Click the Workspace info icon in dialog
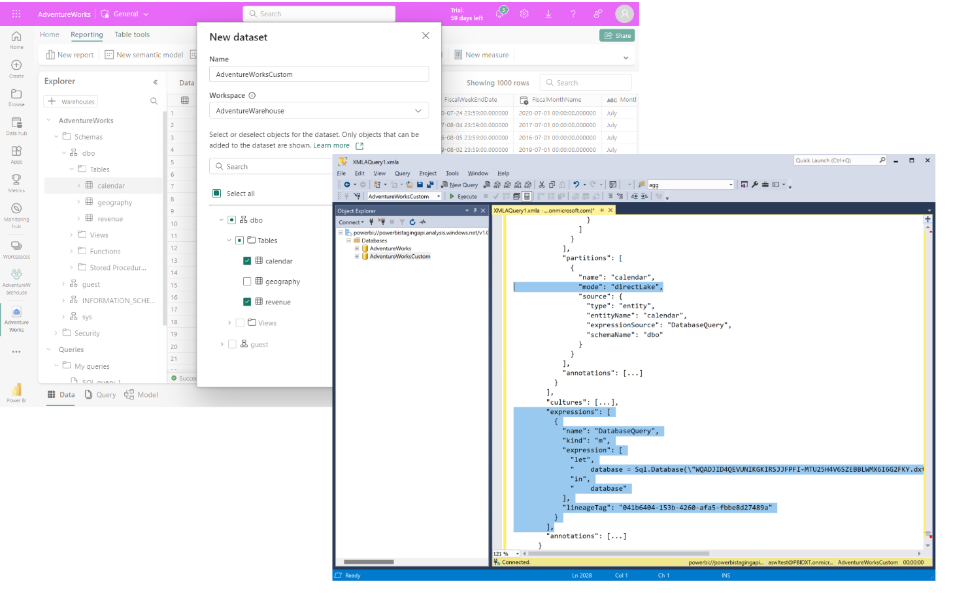969x604 pixels. coord(252,95)
